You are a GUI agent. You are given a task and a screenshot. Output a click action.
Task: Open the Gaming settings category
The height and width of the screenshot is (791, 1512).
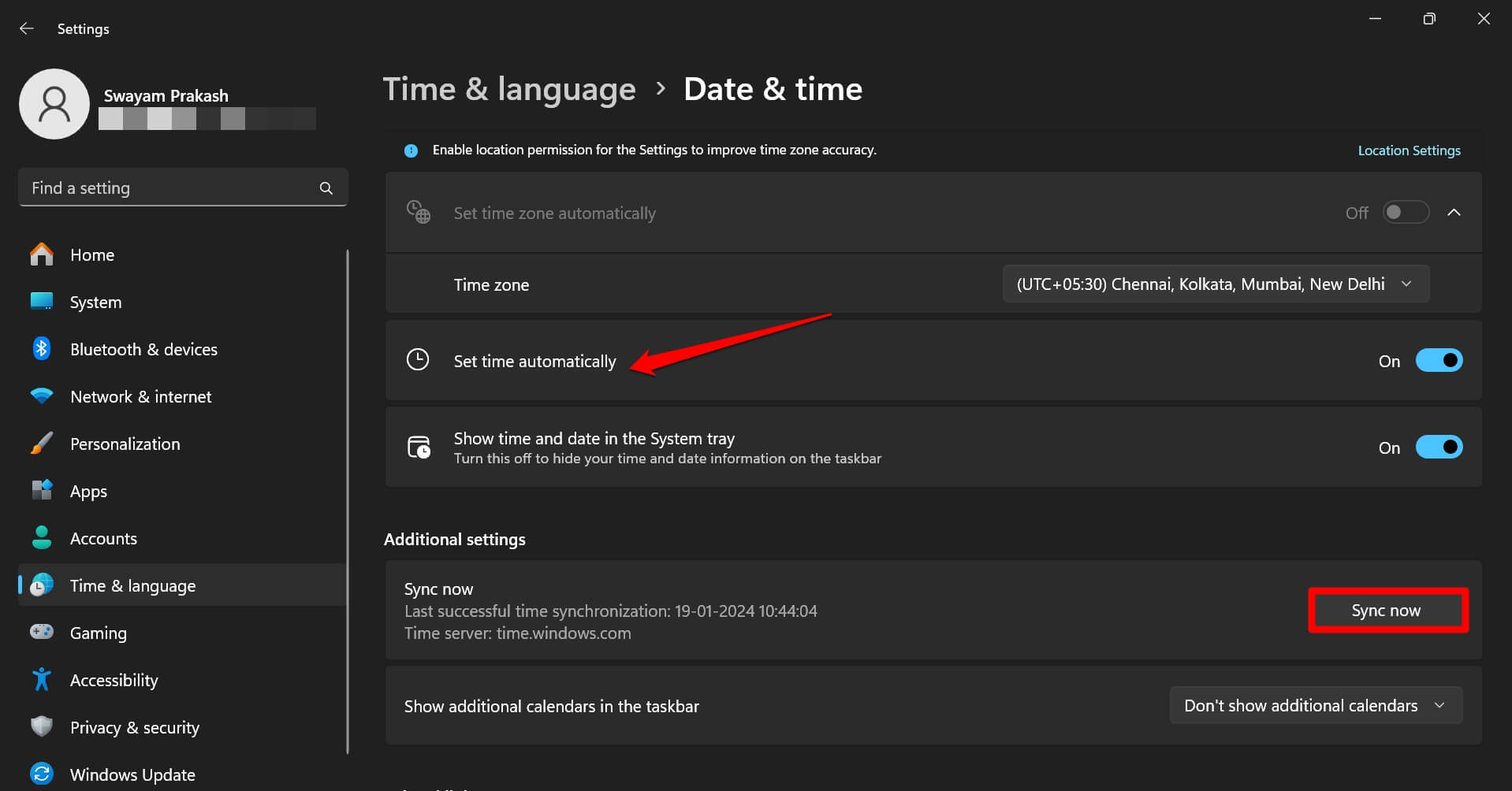99,633
